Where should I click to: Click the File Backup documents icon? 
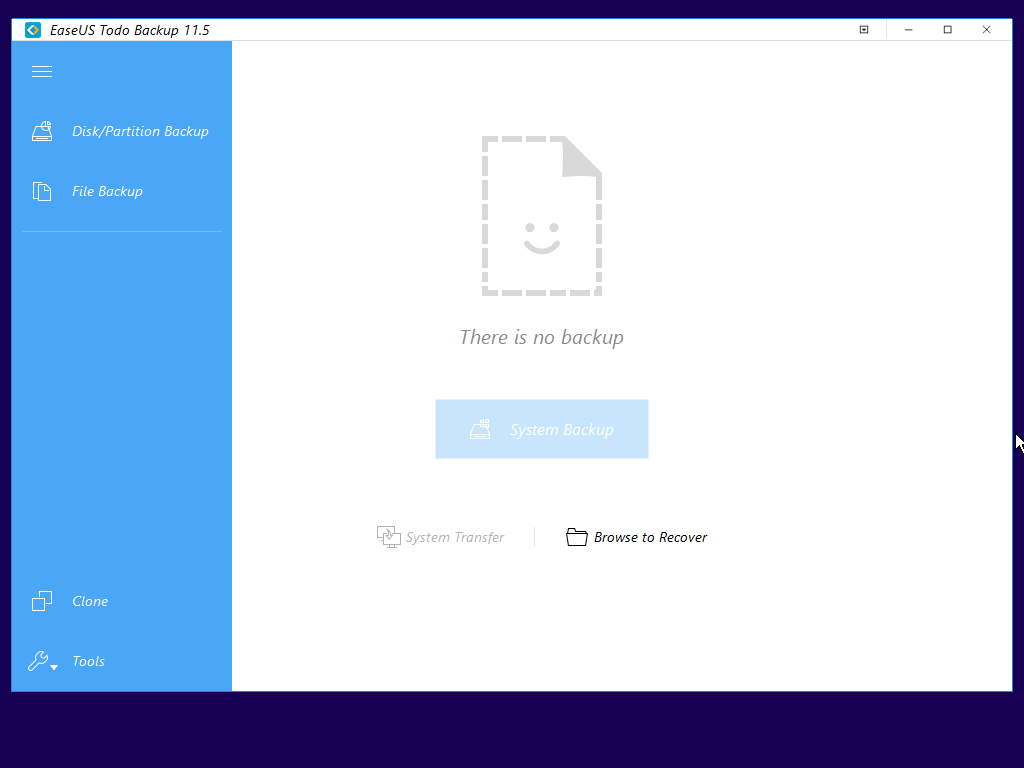point(42,191)
